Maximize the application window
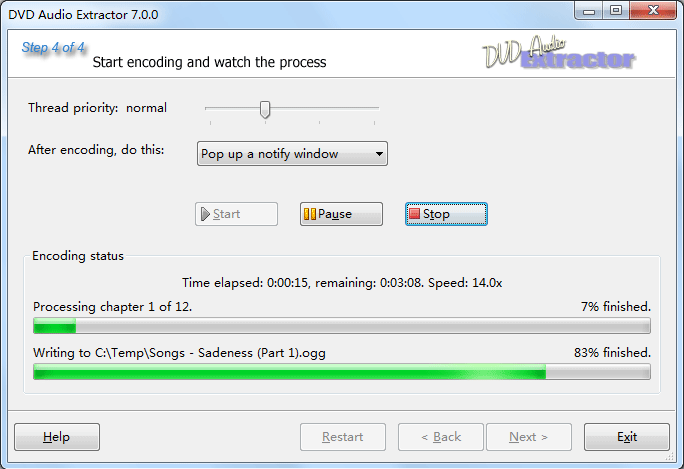Viewport: 684px width, 469px height. click(616, 10)
